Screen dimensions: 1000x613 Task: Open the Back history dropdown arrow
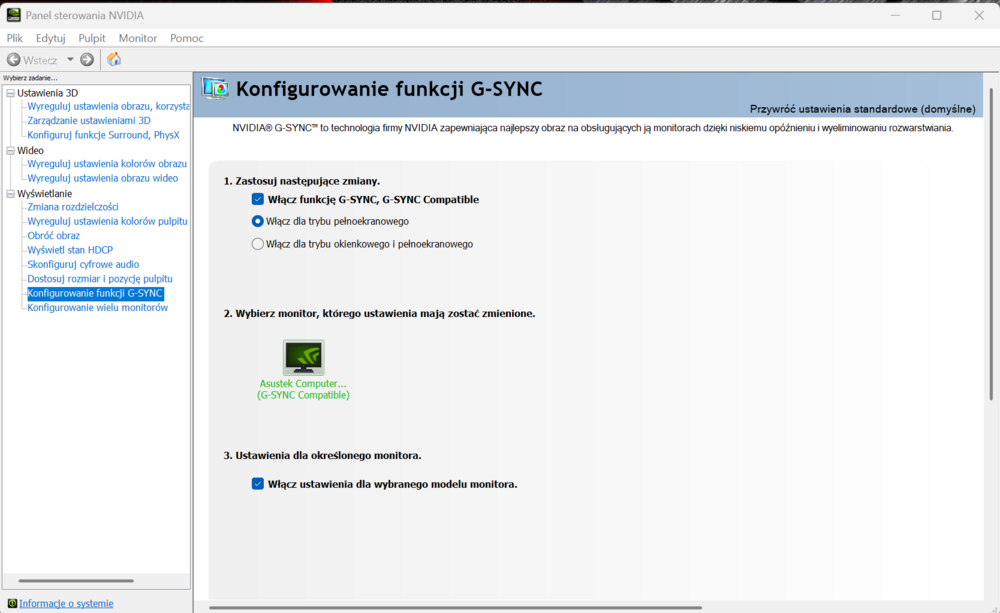[x=70, y=59]
